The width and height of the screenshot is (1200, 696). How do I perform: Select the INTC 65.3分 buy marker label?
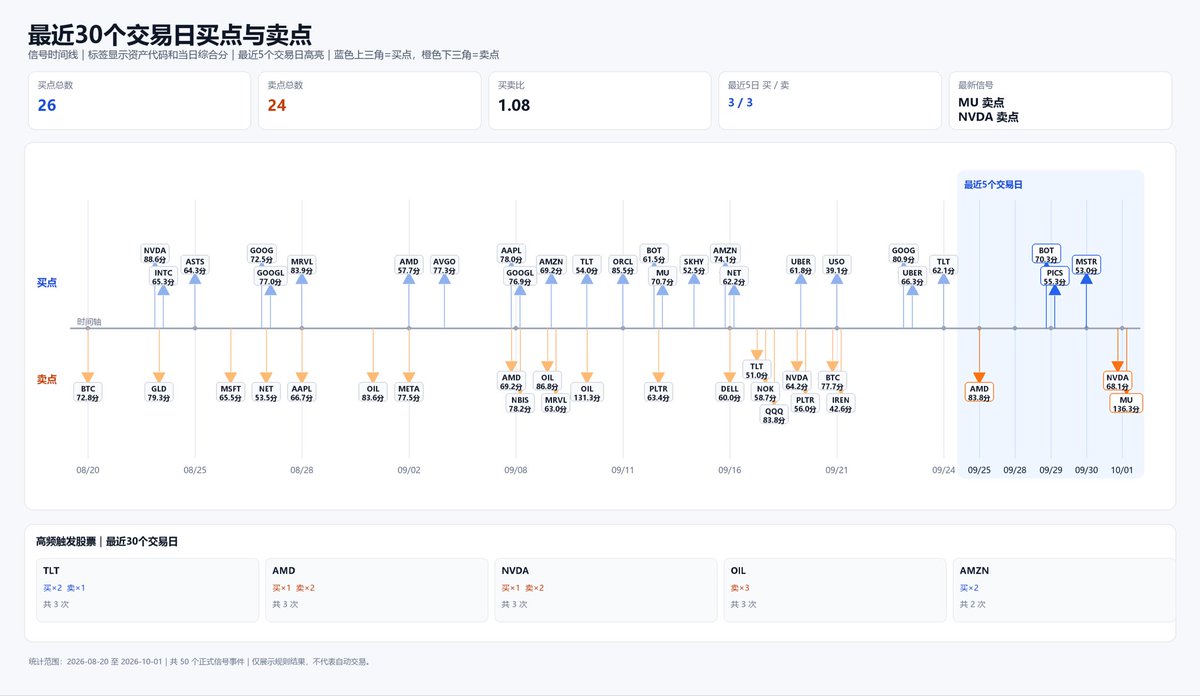point(163,277)
